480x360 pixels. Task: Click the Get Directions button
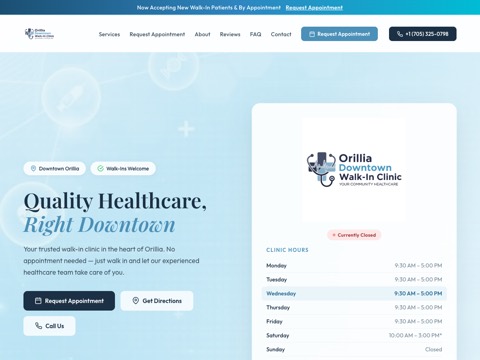click(x=157, y=301)
